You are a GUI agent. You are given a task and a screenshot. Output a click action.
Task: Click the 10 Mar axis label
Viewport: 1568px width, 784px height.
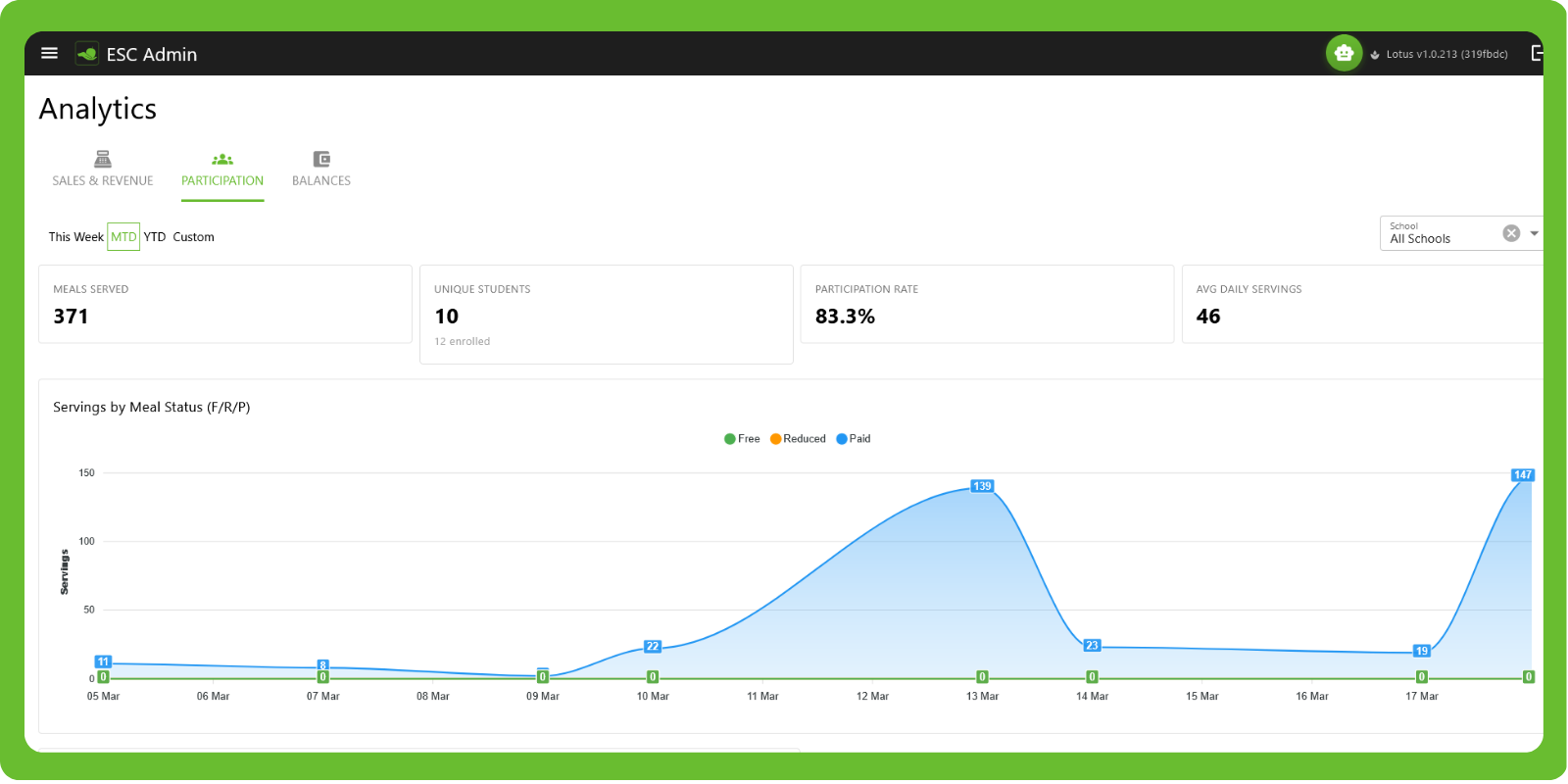[x=653, y=697]
